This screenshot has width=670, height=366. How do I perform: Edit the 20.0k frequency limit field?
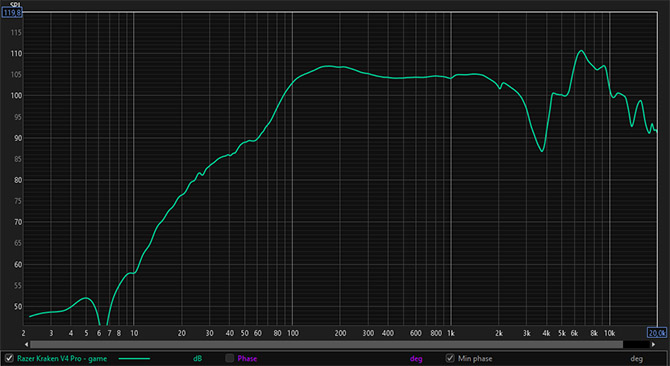pyautogui.click(x=656, y=333)
